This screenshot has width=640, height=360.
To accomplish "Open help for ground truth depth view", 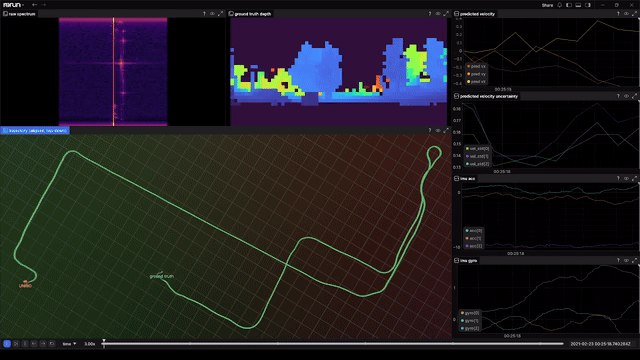I will (429, 14).
